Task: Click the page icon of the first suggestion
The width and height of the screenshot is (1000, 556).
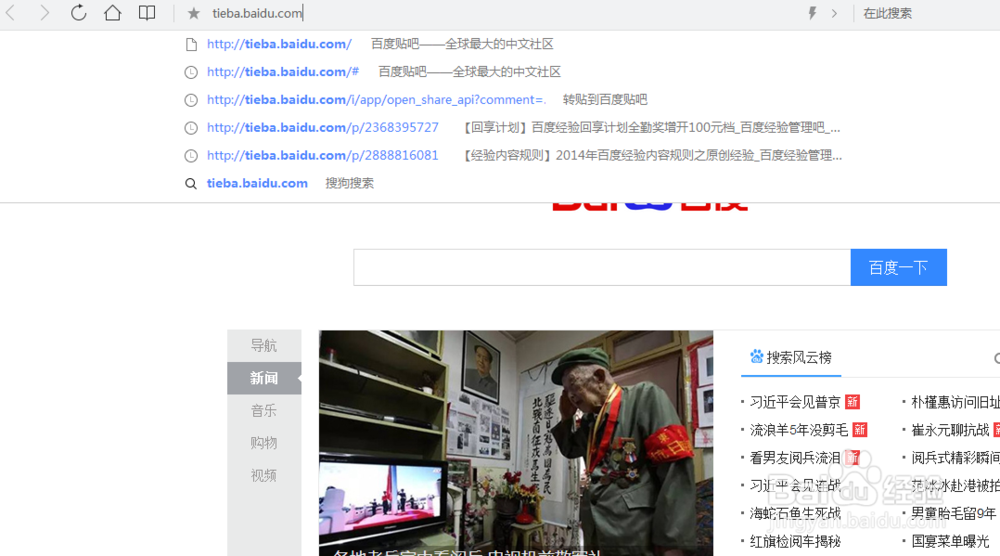Action: click(191, 45)
